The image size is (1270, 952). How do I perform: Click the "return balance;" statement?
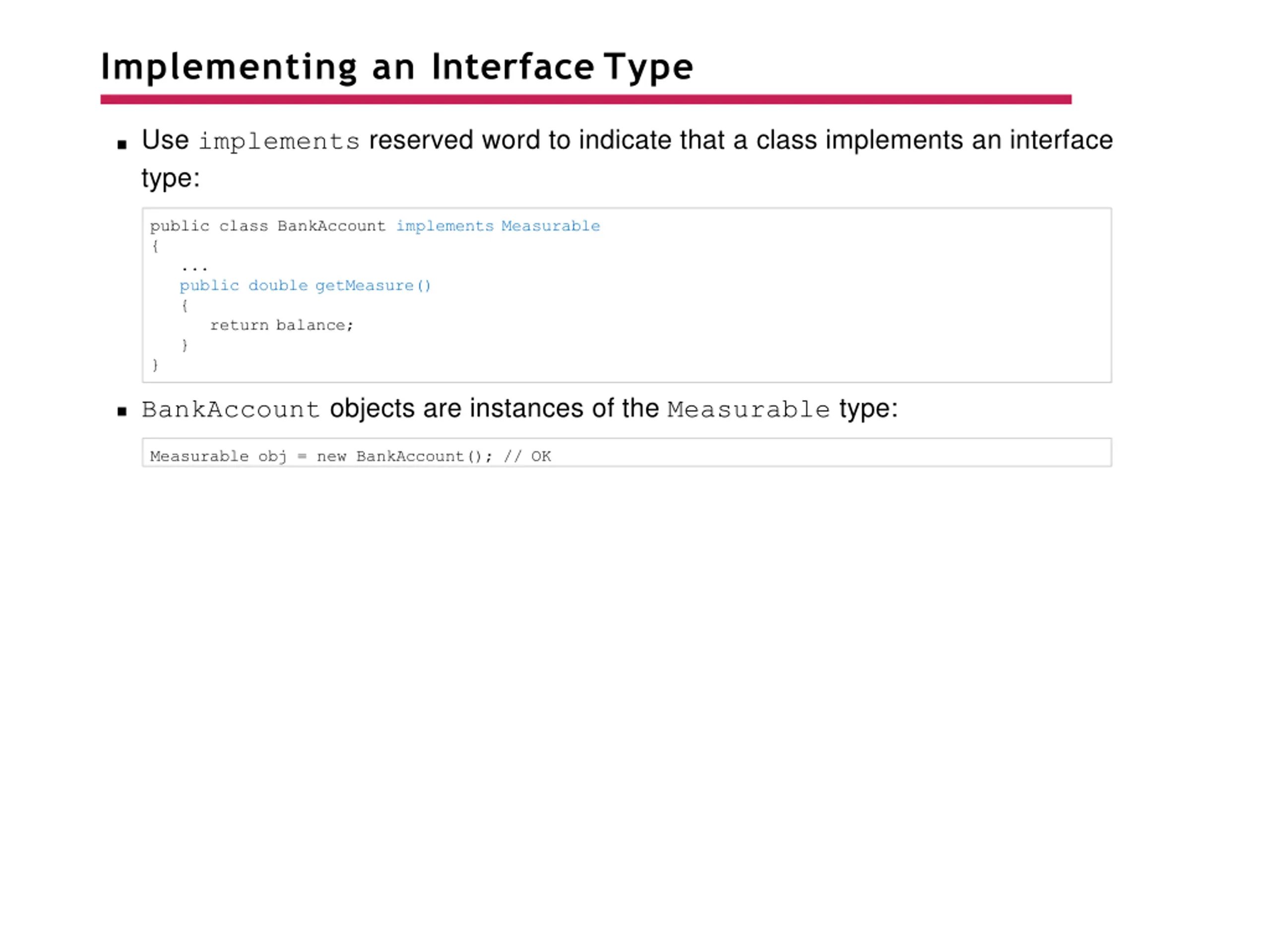point(281,325)
